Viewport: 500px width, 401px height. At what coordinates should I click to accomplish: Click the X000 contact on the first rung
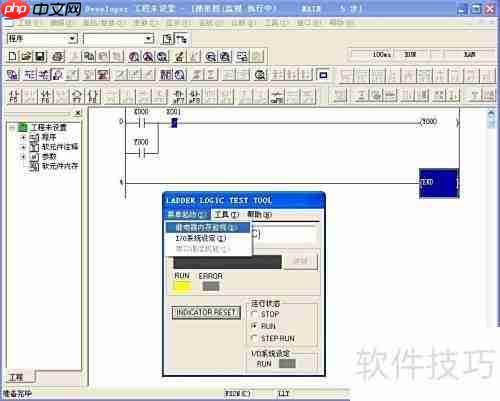[x=141, y=123]
